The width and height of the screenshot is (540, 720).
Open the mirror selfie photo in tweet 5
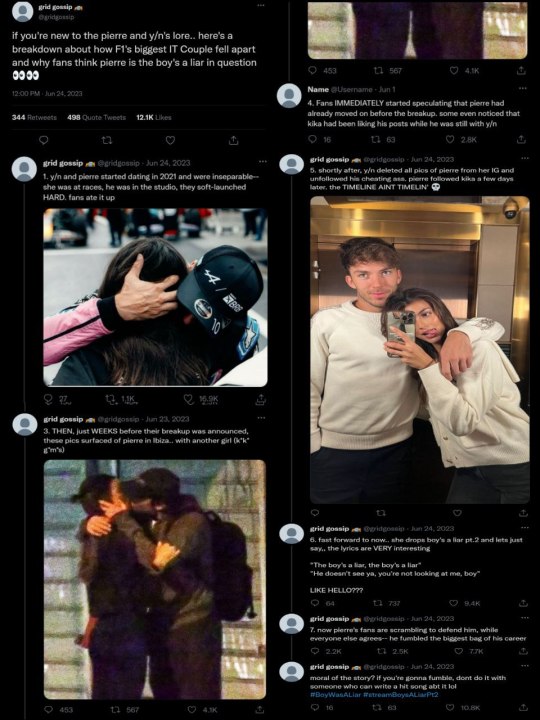pyautogui.click(x=420, y=350)
